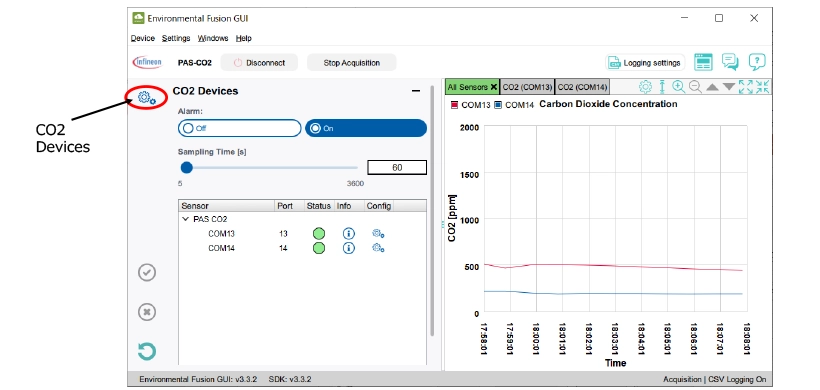The image size is (820, 390).
Task: Click the Sampling Time slider handle
Action: pos(186,168)
